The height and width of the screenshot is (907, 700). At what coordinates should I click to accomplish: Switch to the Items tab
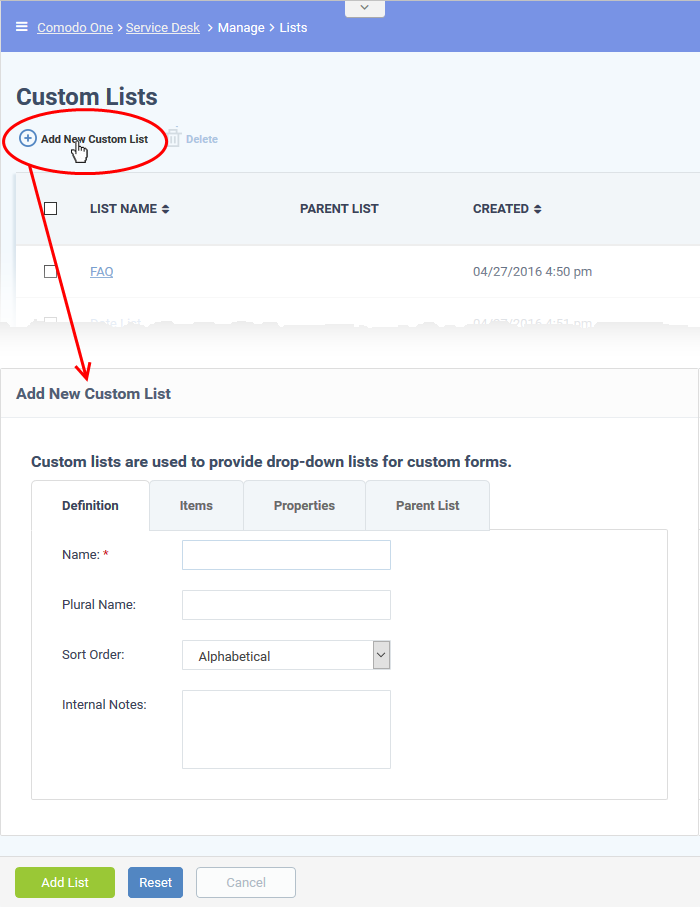tap(196, 506)
